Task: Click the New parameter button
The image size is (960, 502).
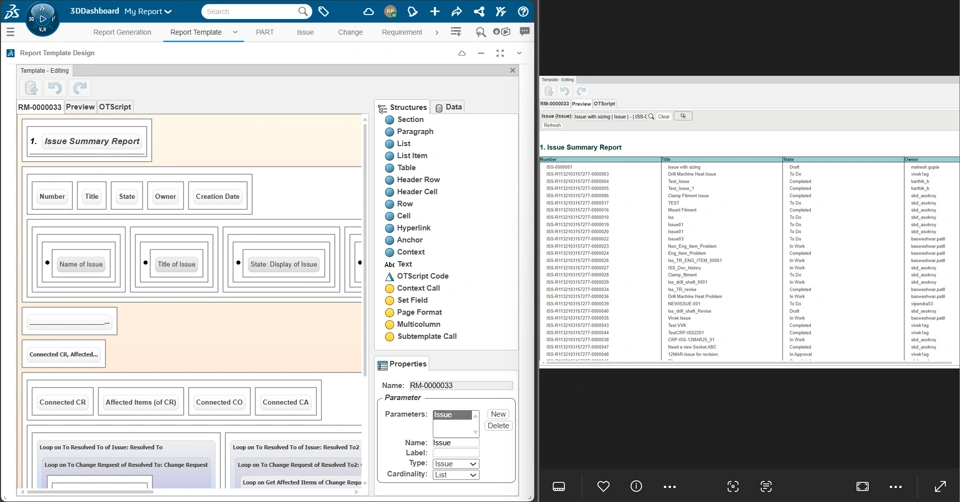Action: (x=498, y=414)
